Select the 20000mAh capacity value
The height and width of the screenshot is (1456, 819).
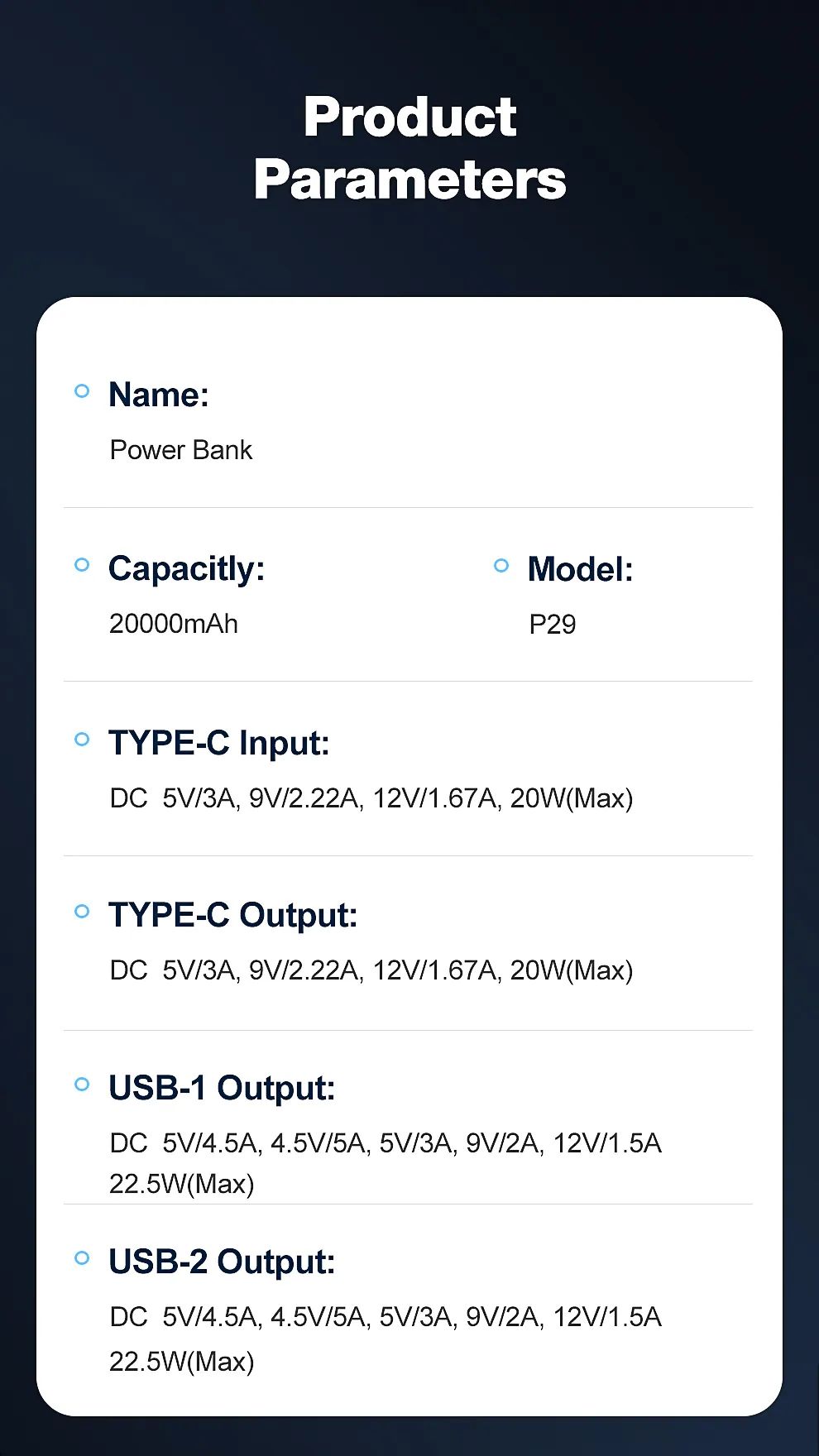tap(174, 624)
